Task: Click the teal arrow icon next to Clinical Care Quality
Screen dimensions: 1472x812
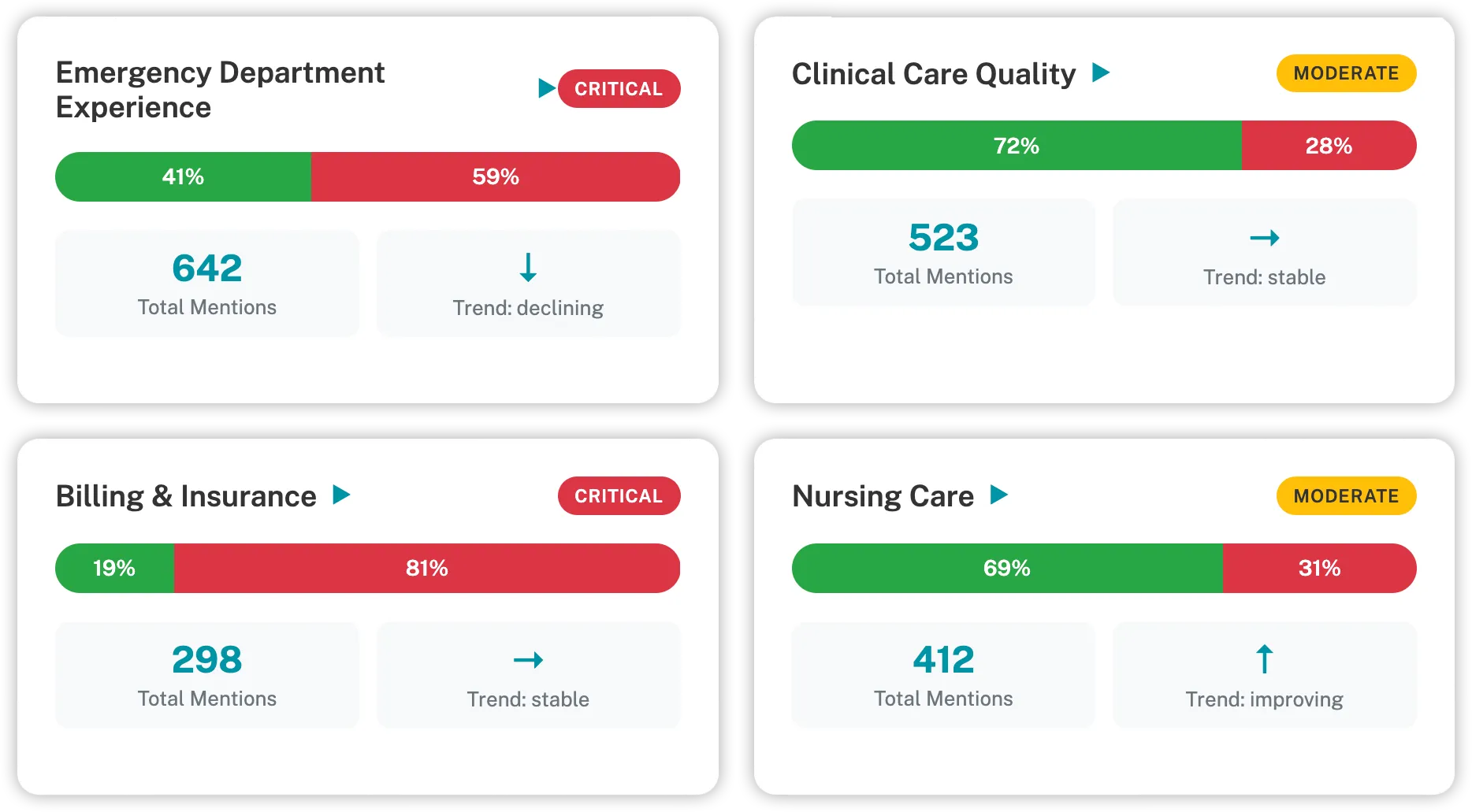Action: [x=1102, y=72]
